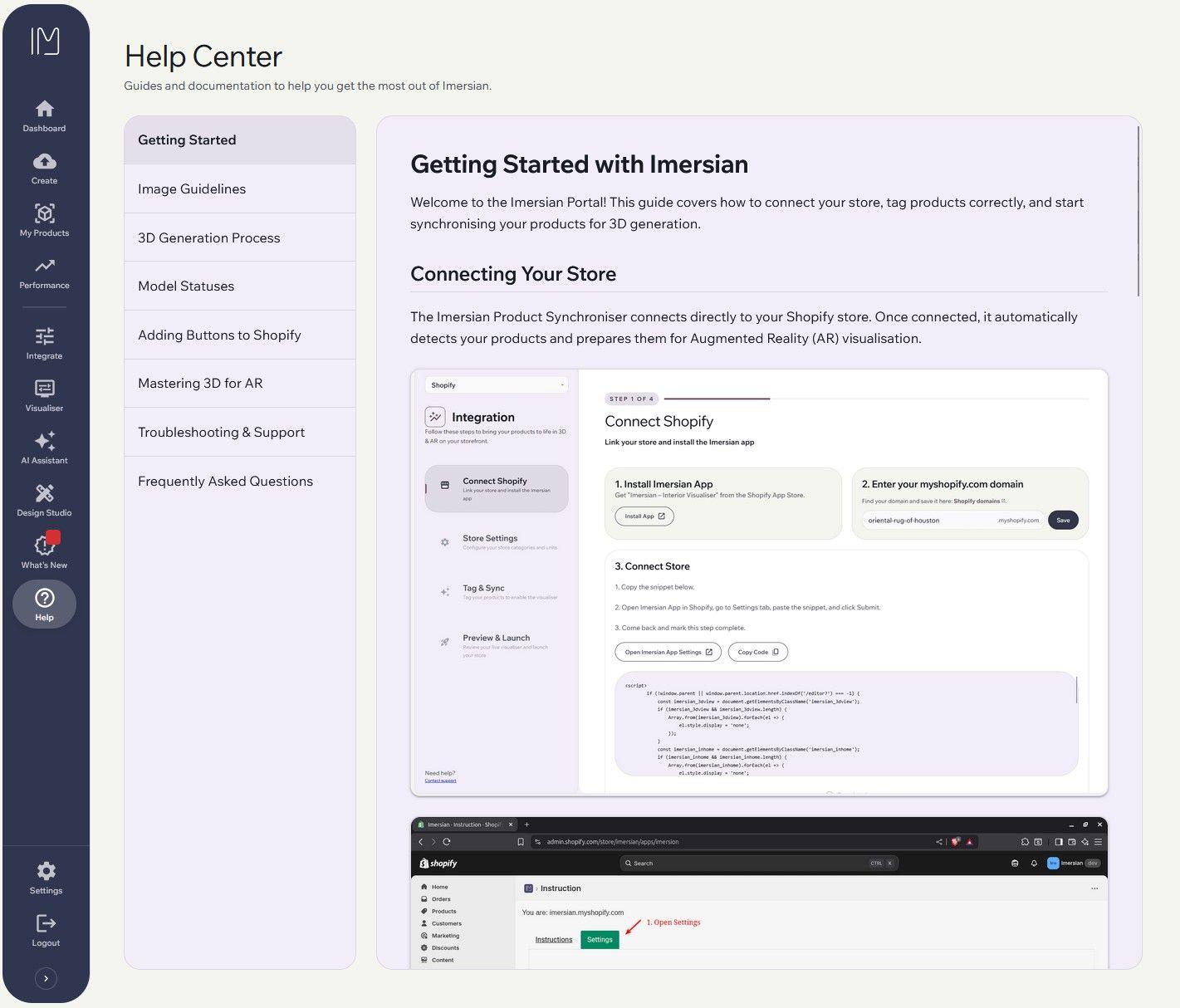
Task: Click the 'Help Center' page title
Action: 203,56
